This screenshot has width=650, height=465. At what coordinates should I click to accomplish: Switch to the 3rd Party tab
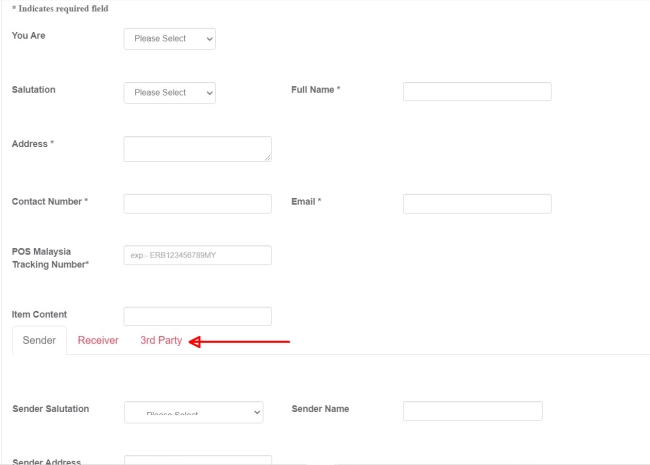coord(161,340)
